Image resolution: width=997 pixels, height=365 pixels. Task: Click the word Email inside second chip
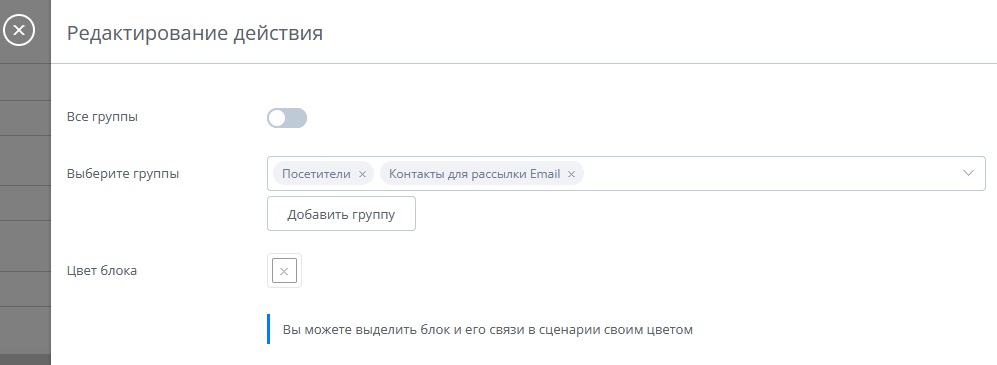(545, 174)
